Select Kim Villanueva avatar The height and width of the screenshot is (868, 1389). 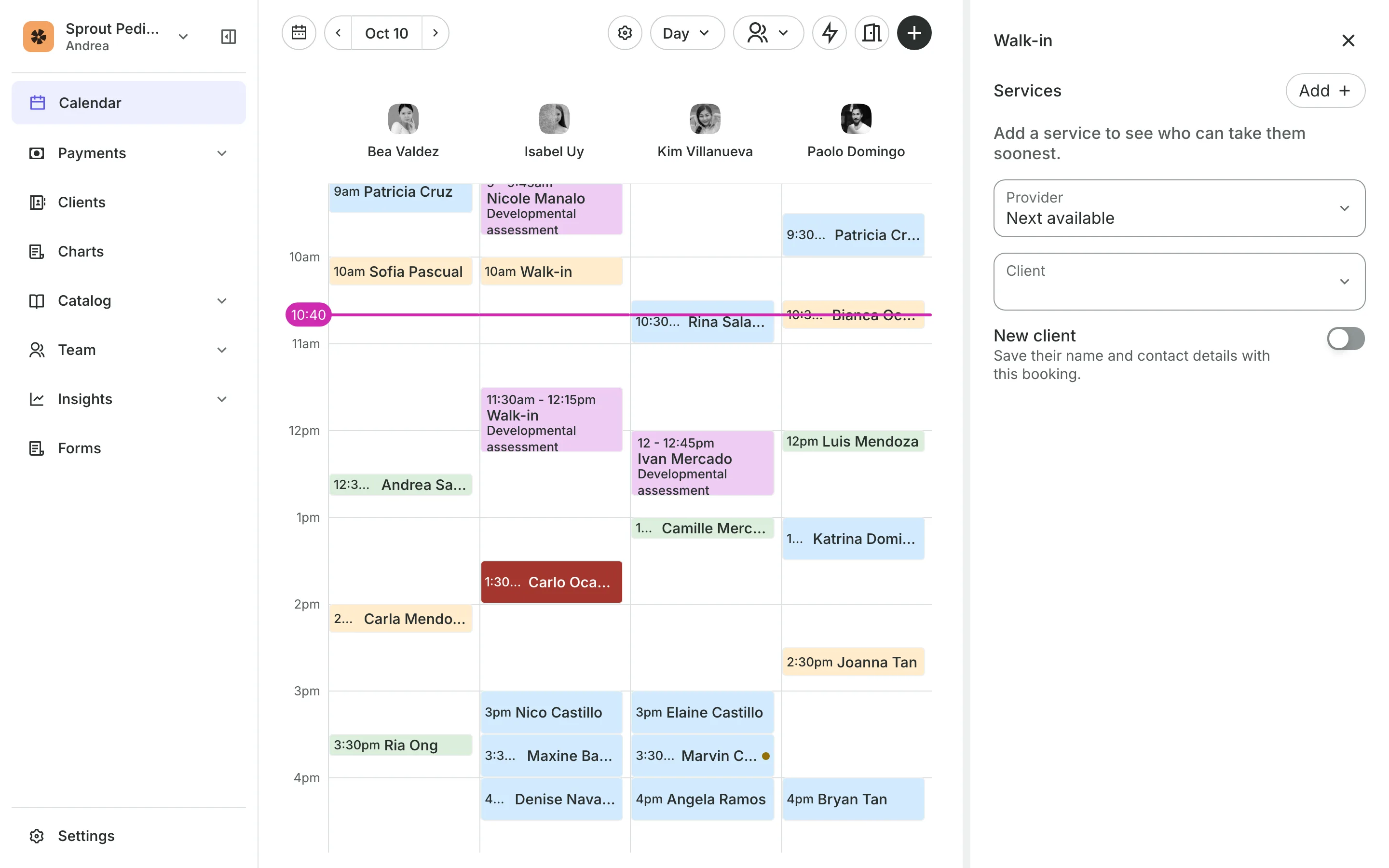tap(705, 118)
